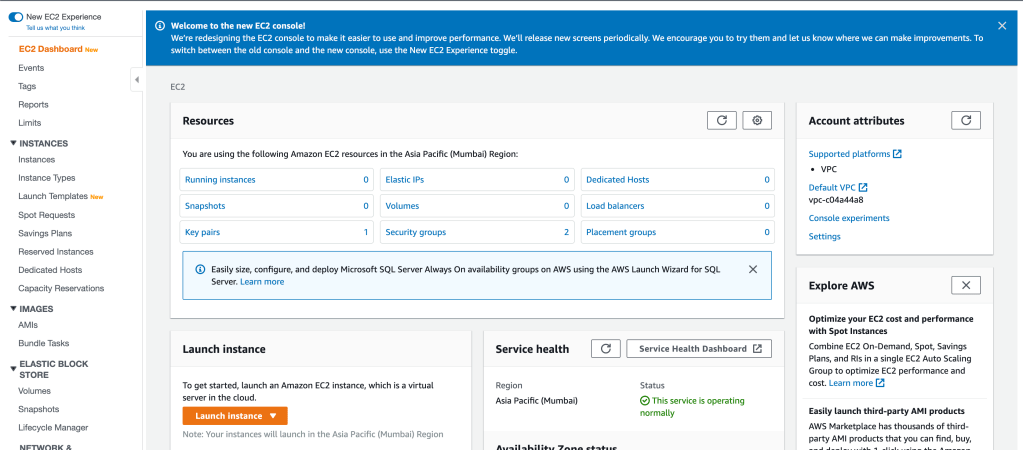Open Snapshots resource tile link
Viewport: 1023px width, 450px height.
click(206, 205)
